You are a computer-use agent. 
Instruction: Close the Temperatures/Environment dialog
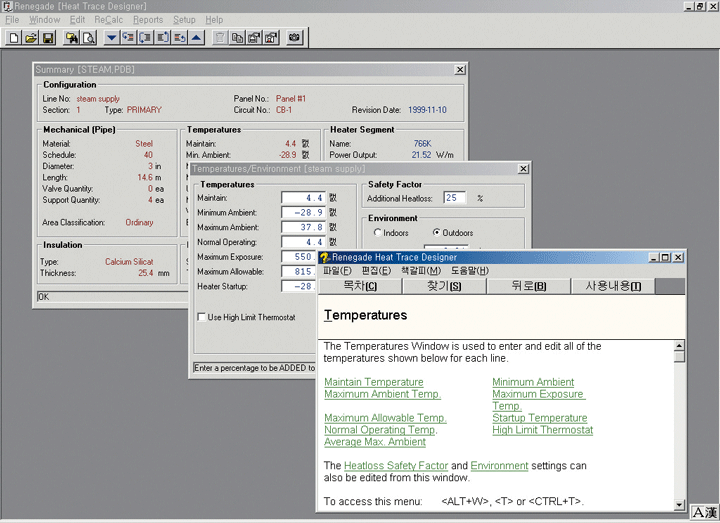pos(523,169)
